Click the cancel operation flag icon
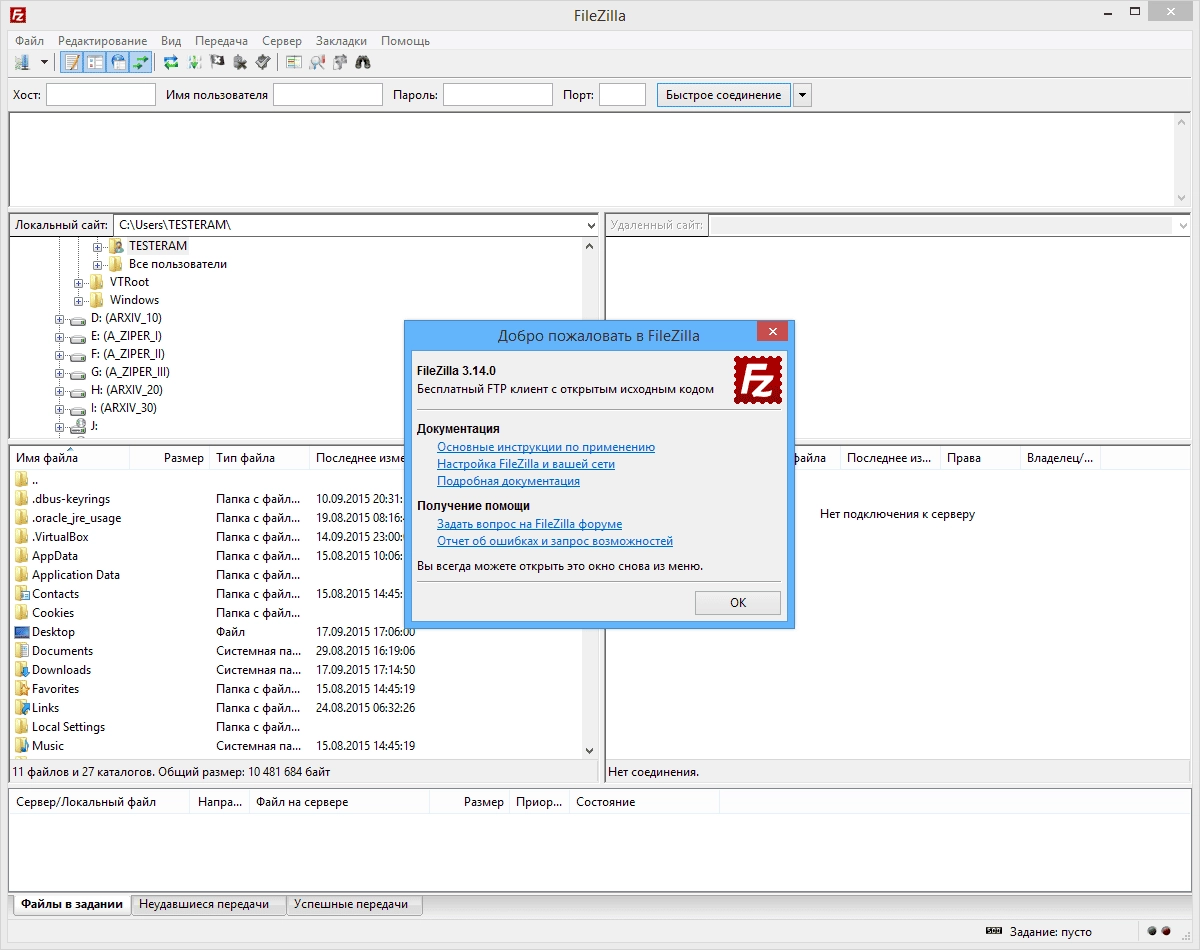 [x=217, y=62]
